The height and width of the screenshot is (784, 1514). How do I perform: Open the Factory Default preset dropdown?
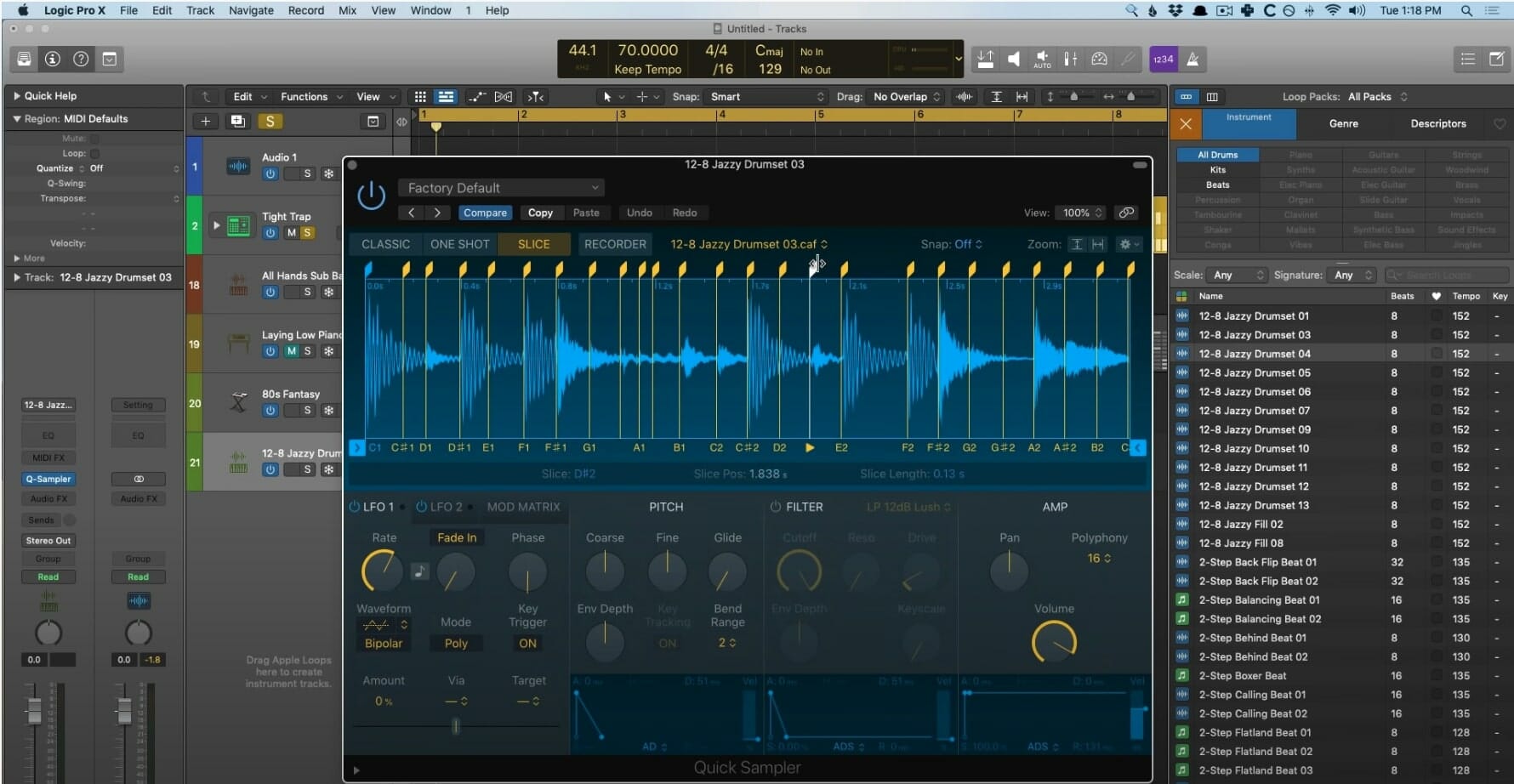[500, 188]
